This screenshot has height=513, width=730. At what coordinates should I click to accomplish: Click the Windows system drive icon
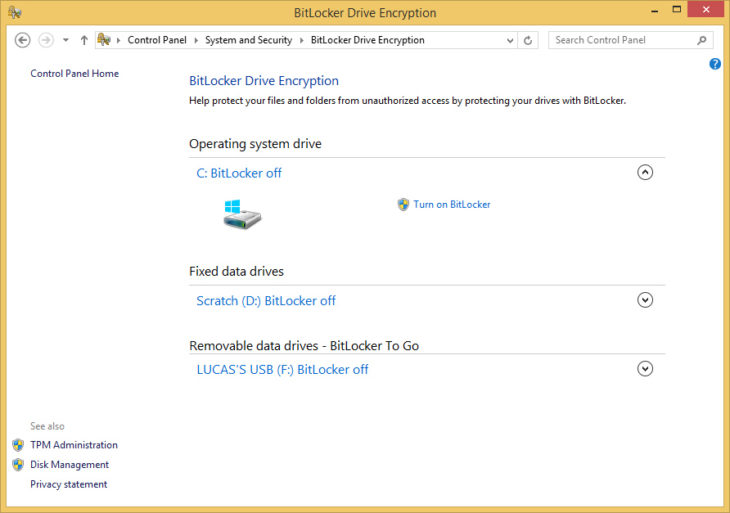[242, 214]
